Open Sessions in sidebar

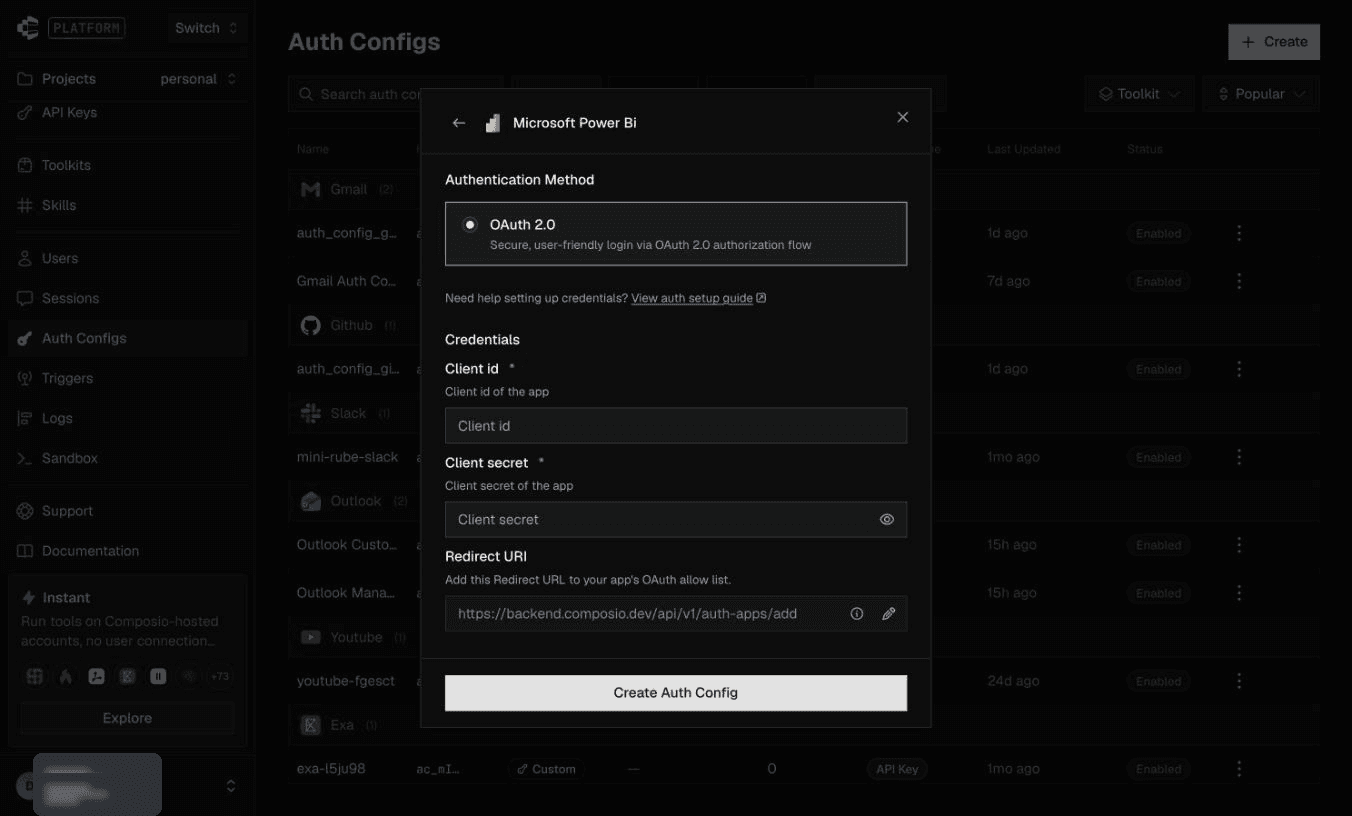pos(126,298)
